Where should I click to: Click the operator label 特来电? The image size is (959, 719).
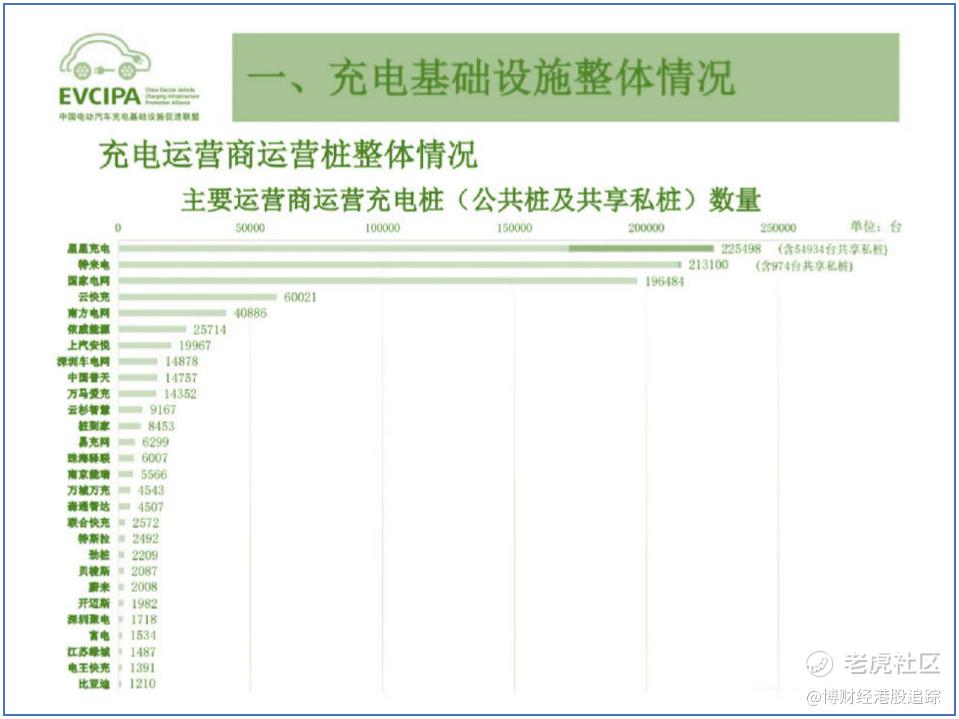coord(94,265)
